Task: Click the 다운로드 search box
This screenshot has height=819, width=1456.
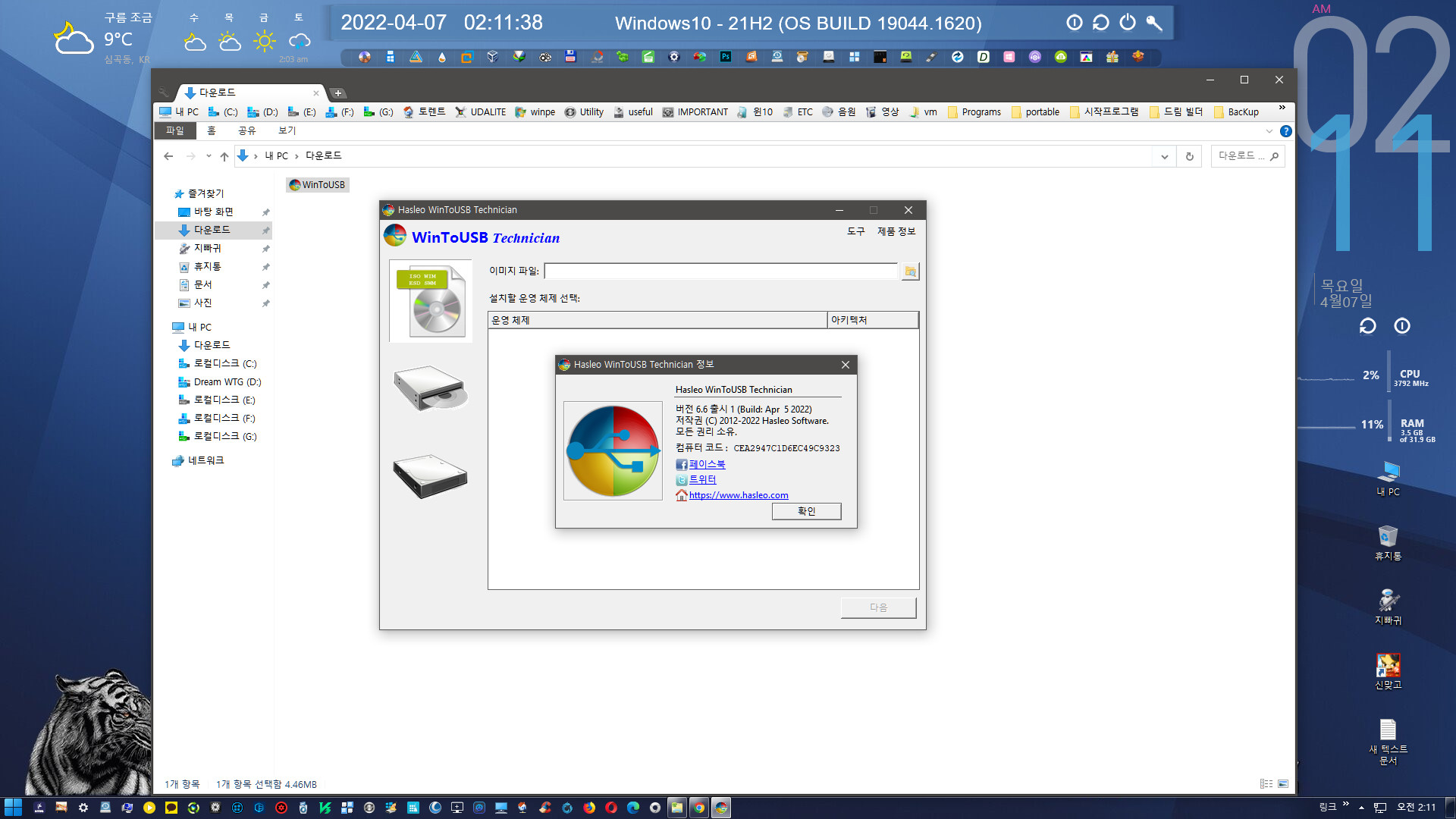Action: [1247, 156]
